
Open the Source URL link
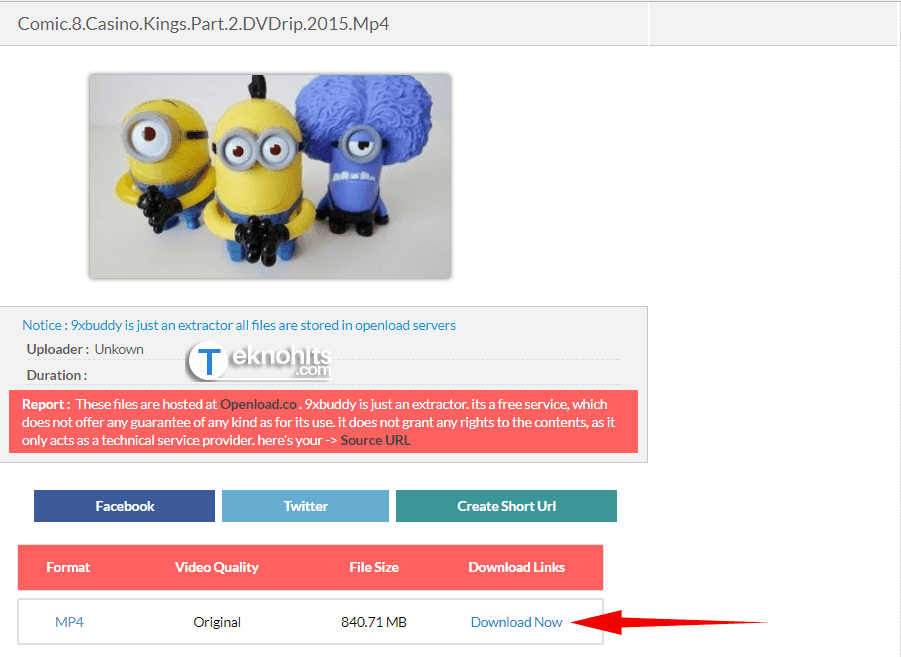[x=375, y=440]
